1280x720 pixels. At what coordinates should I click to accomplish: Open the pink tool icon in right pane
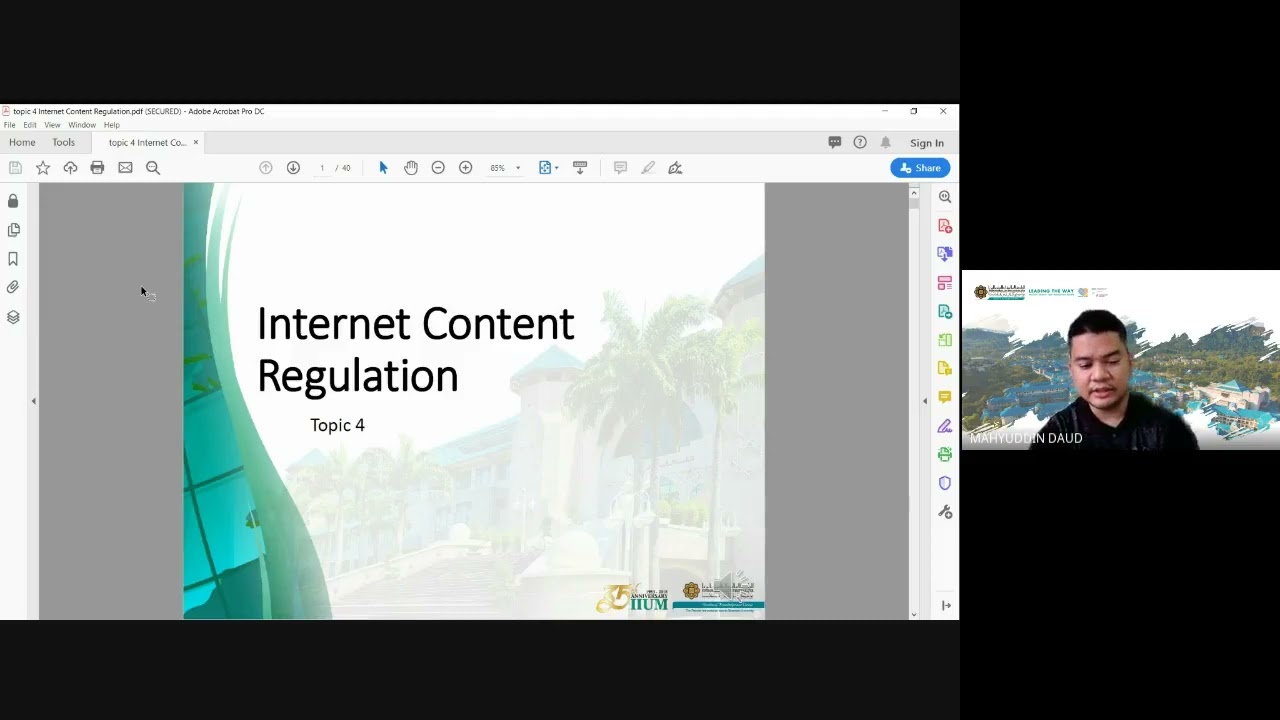coord(945,283)
